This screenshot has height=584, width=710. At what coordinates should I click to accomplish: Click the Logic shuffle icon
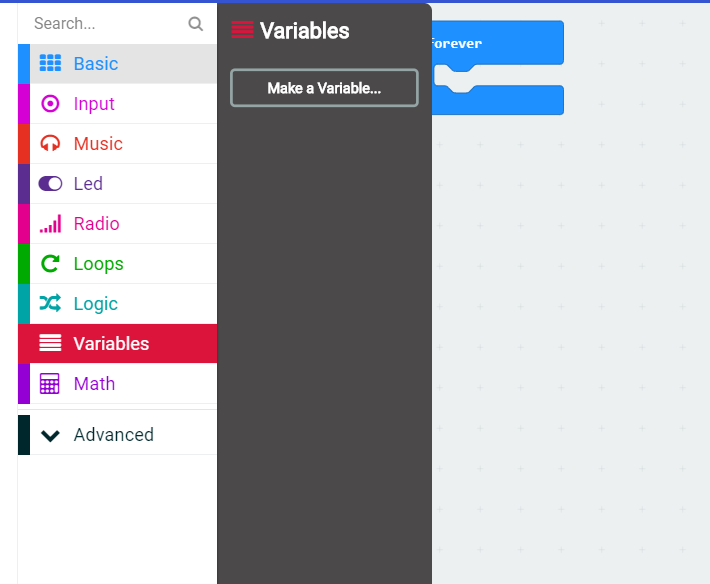point(50,303)
